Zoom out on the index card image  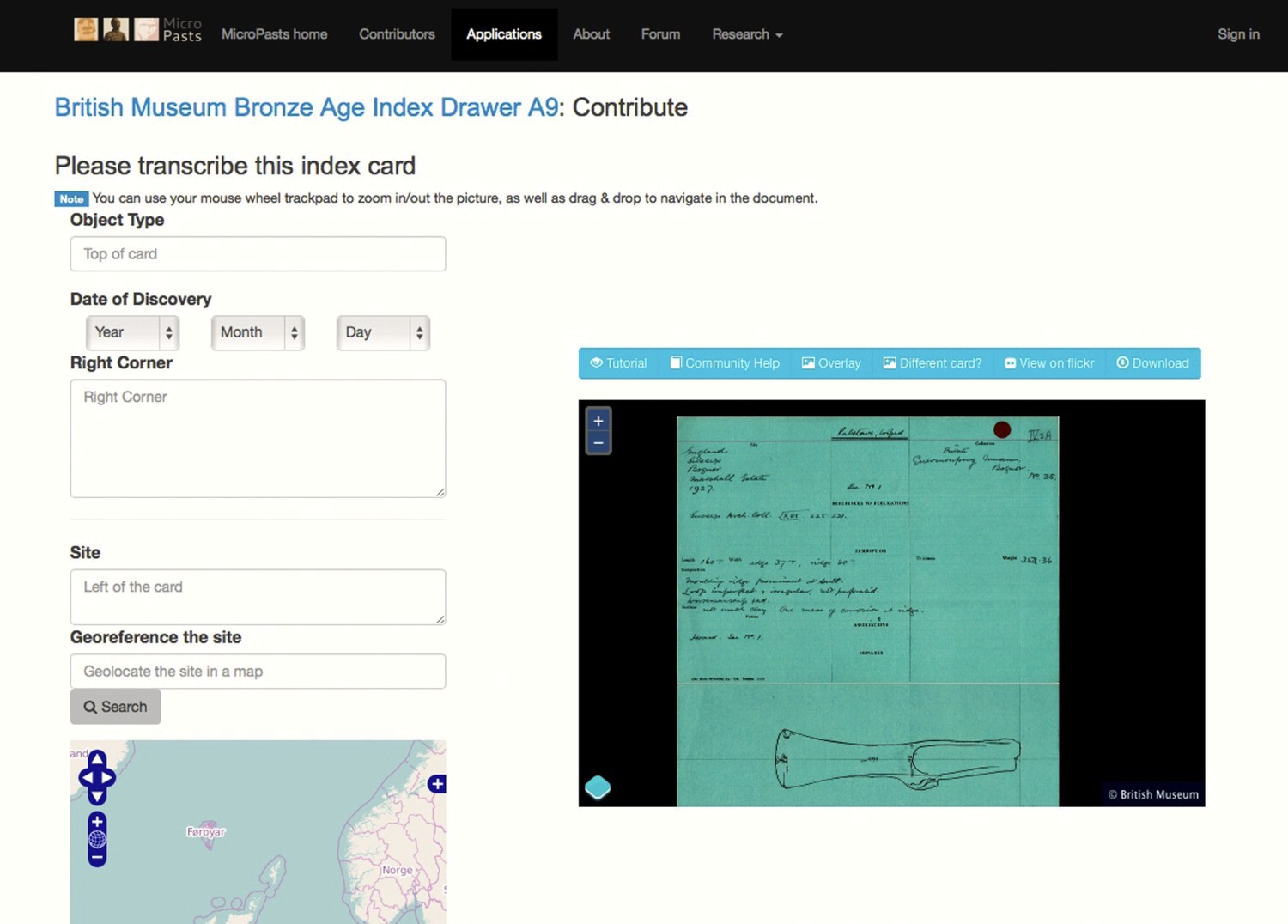598,443
